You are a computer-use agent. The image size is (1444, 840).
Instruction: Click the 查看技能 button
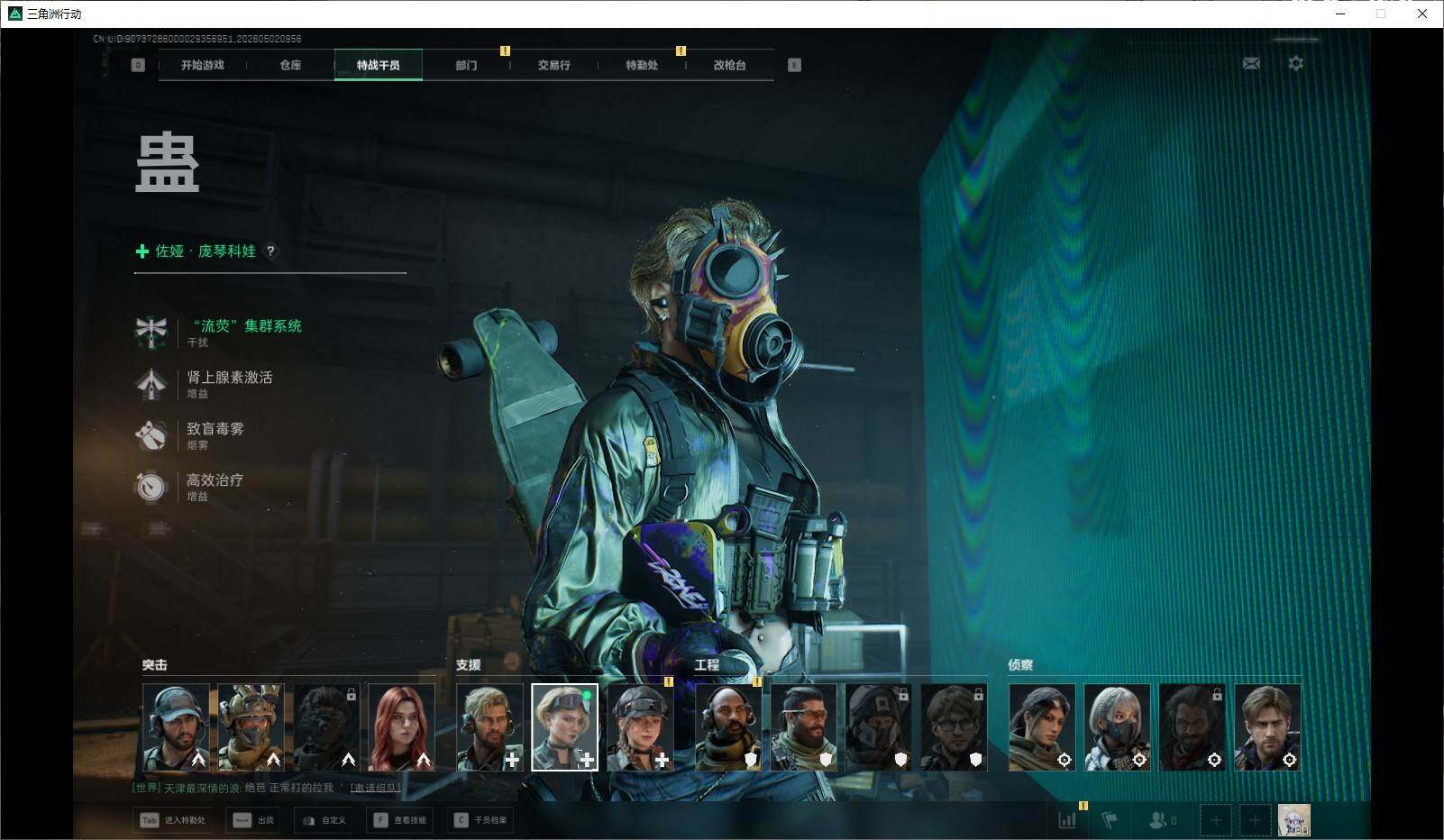(400, 820)
